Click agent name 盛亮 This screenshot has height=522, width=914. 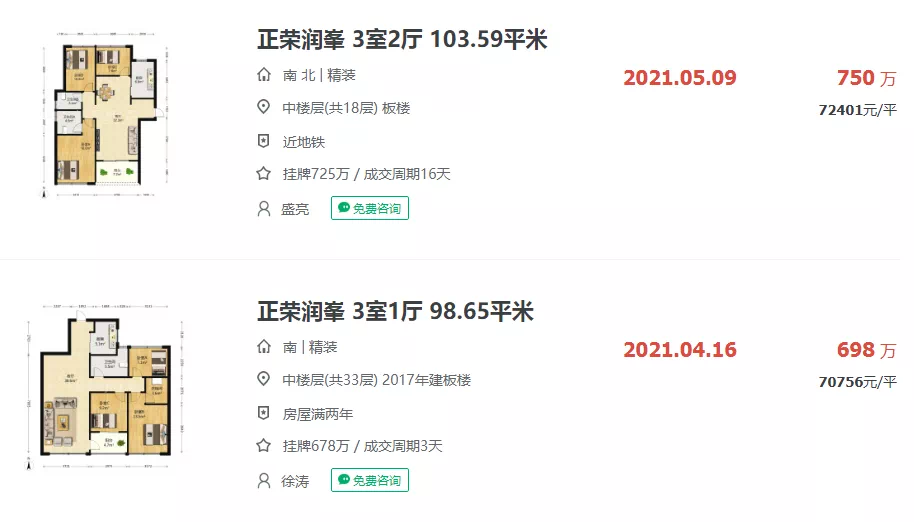tap(296, 209)
